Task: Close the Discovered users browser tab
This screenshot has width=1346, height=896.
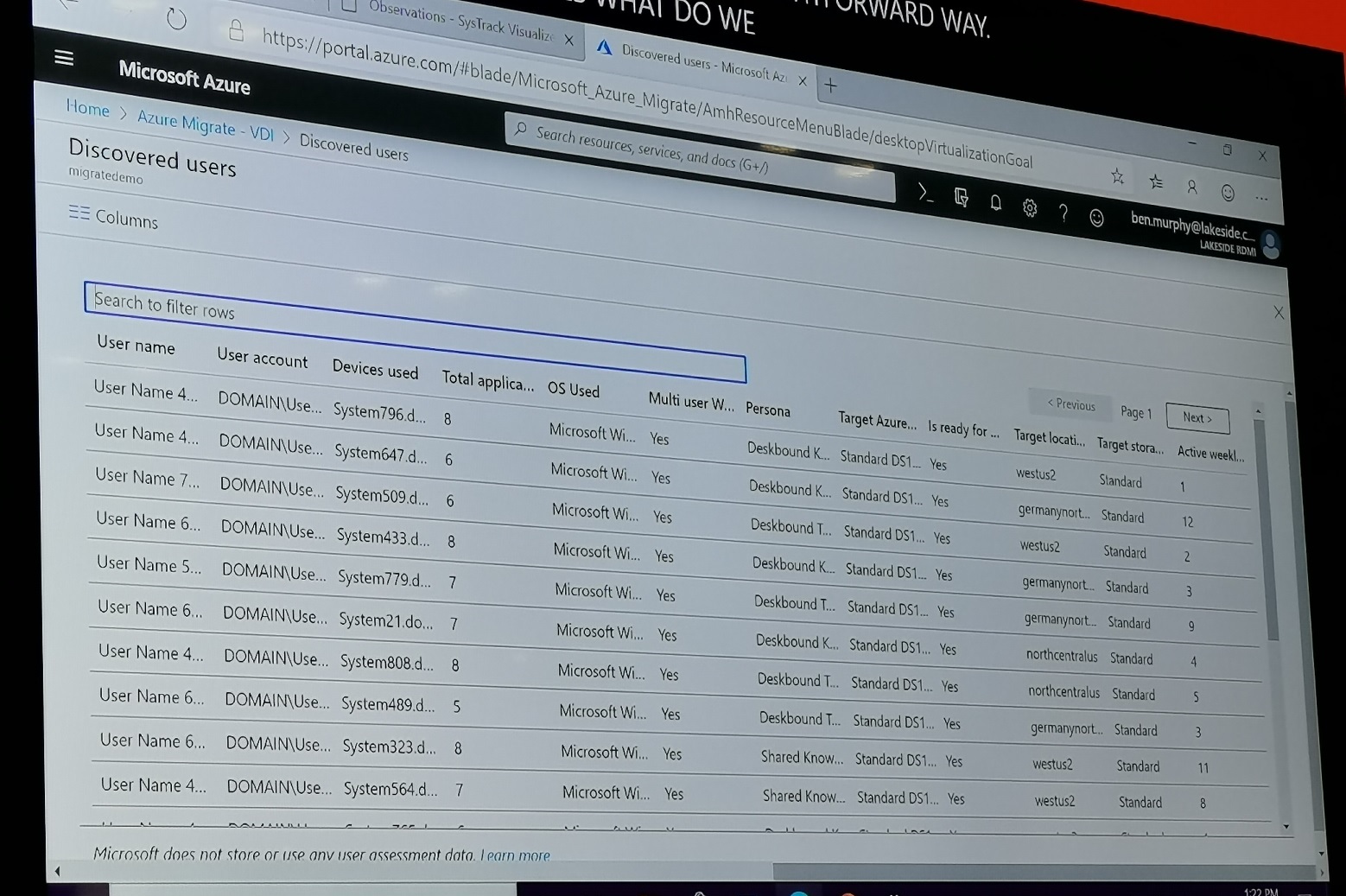Action: [803, 81]
